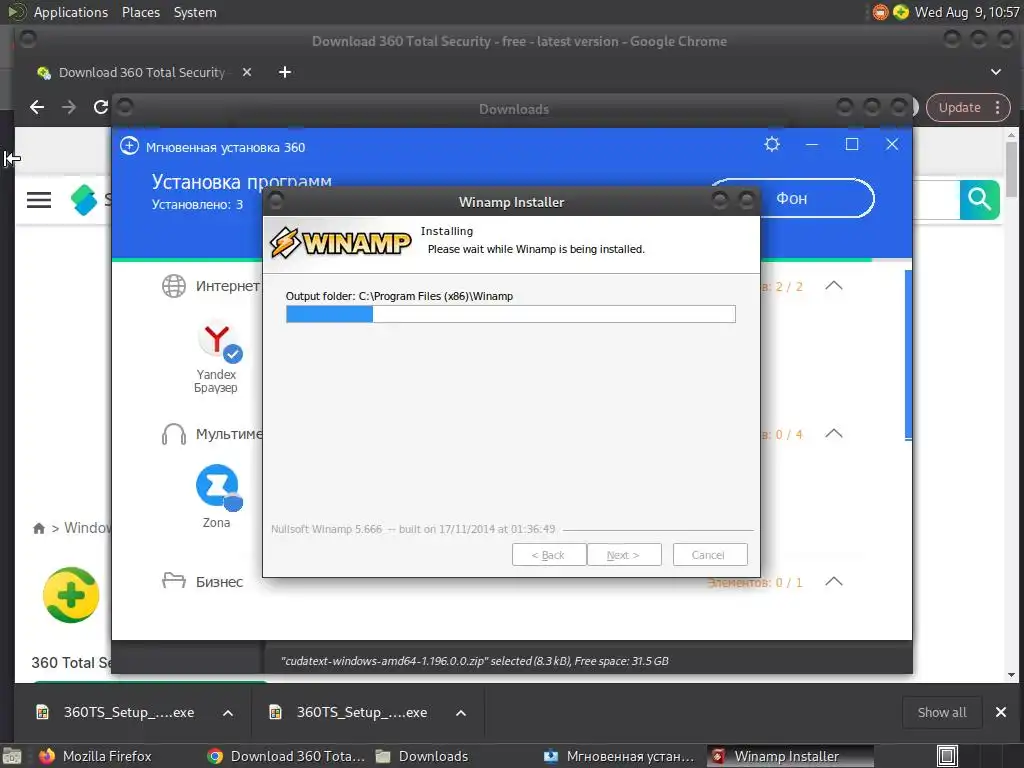Reload the Chrome page
The width and height of the screenshot is (1024, 768).
pos(101,107)
